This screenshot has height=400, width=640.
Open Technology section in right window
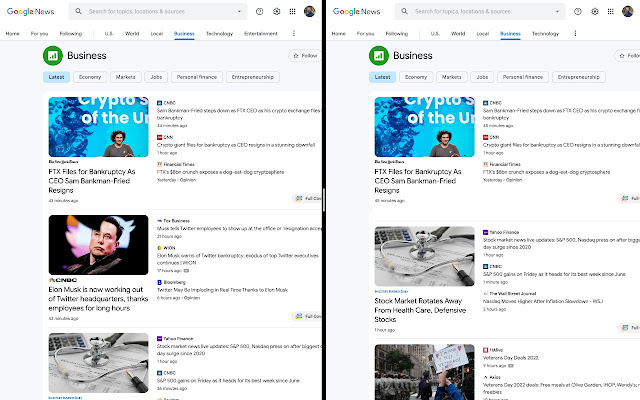click(545, 33)
